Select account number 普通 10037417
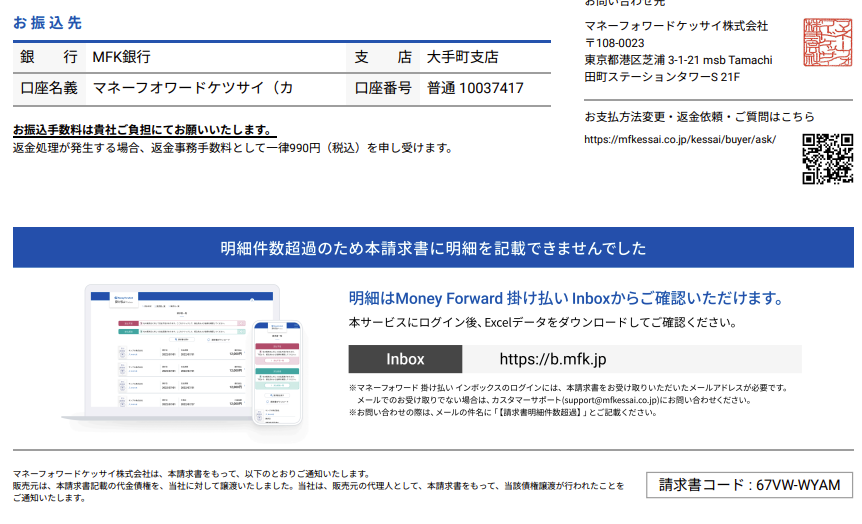Image resolution: width=862 pixels, height=524 pixels. (476, 88)
